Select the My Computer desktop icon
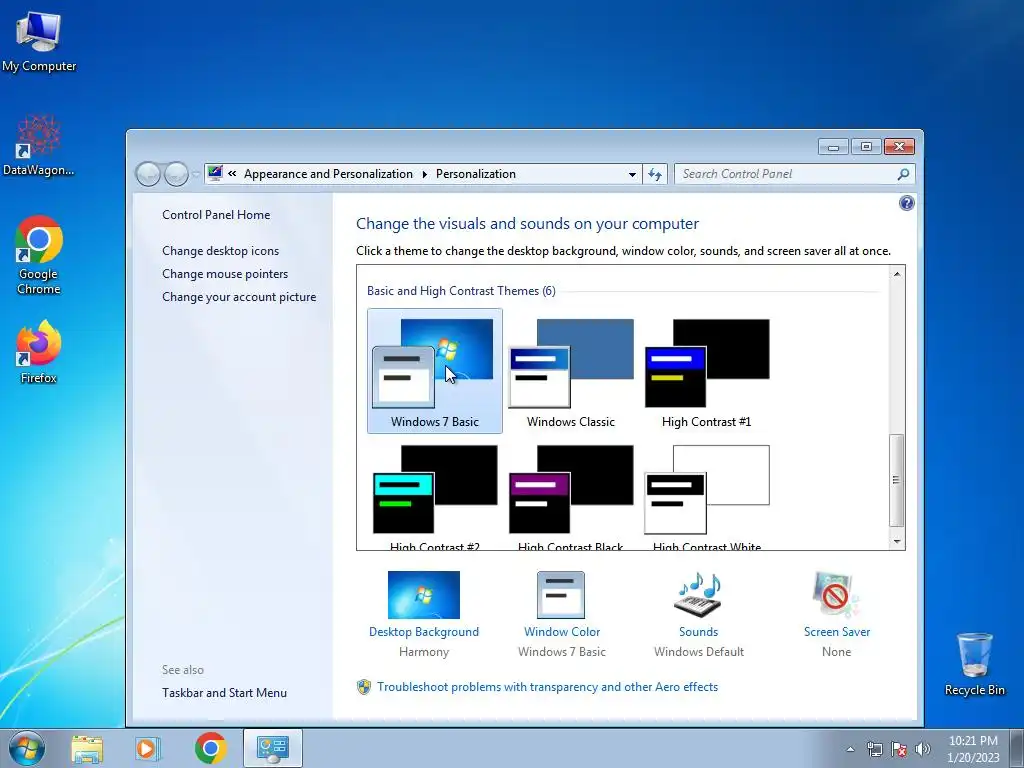 coord(39,42)
